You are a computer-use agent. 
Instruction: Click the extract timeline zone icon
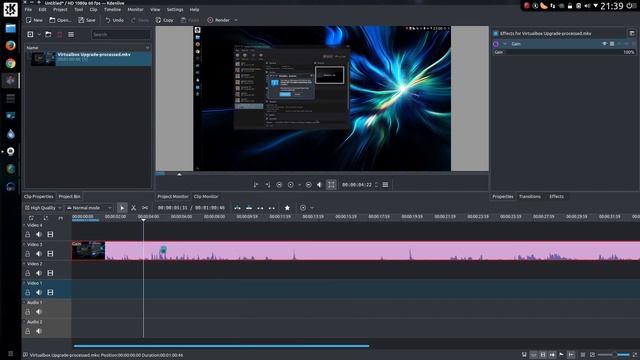tap(260, 208)
